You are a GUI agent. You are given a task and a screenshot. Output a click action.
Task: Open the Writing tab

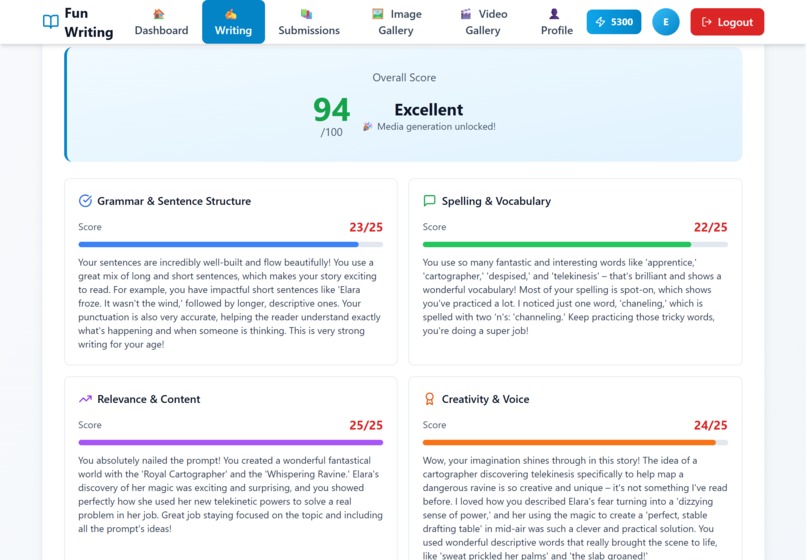click(x=233, y=22)
